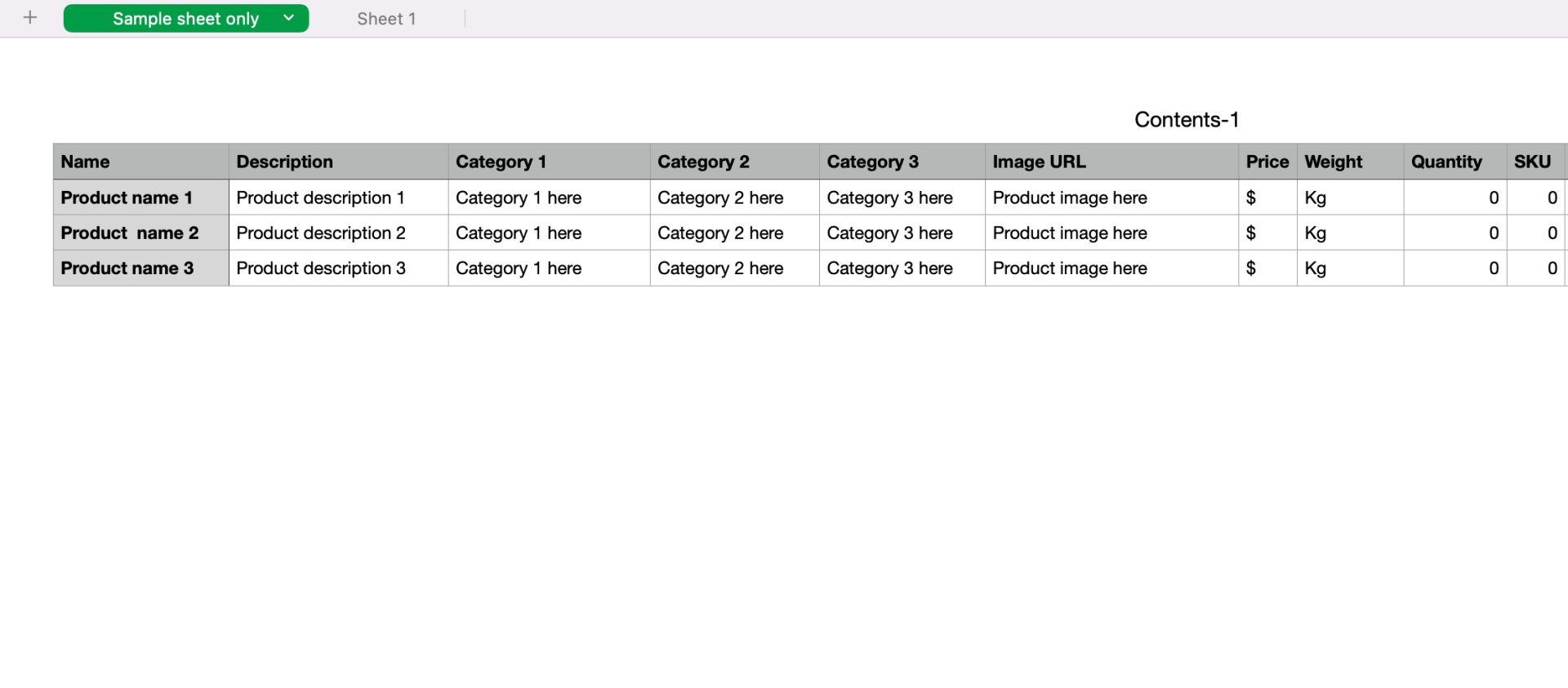Select the Name header cell

(140, 162)
